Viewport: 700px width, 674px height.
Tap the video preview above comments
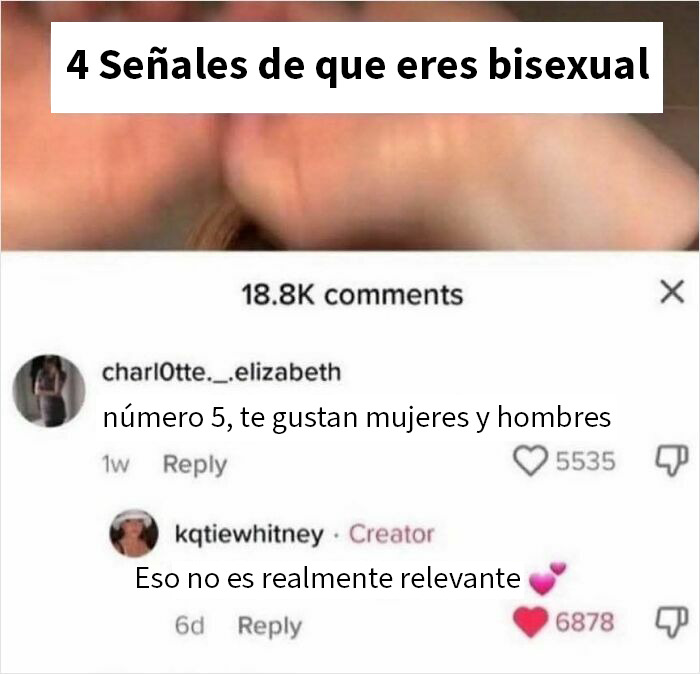coord(350,181)
